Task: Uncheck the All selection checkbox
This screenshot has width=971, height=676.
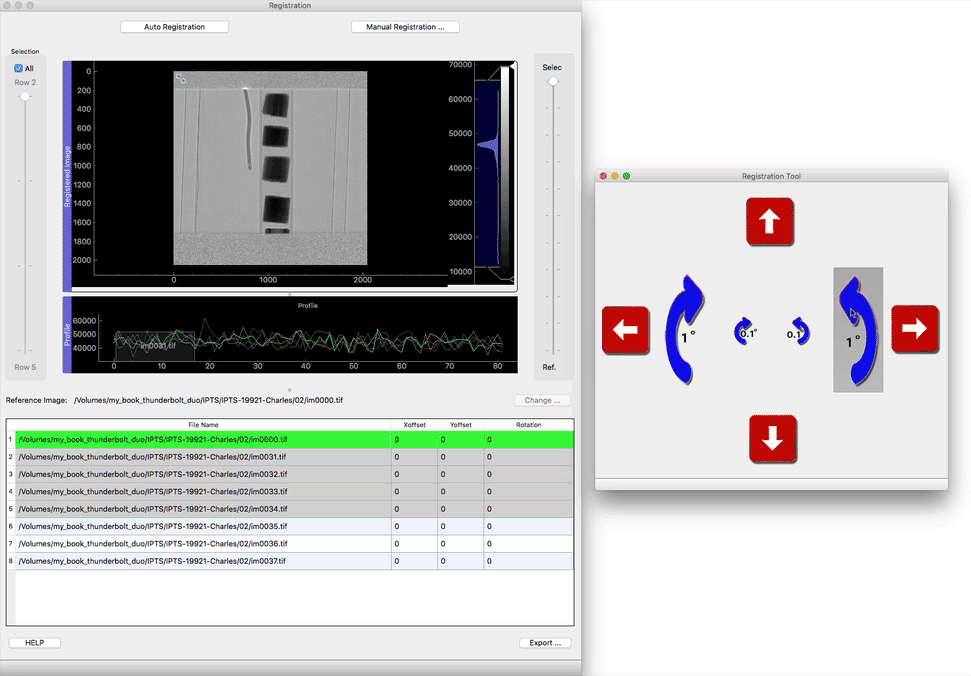Action: click(x=19, y=68)
